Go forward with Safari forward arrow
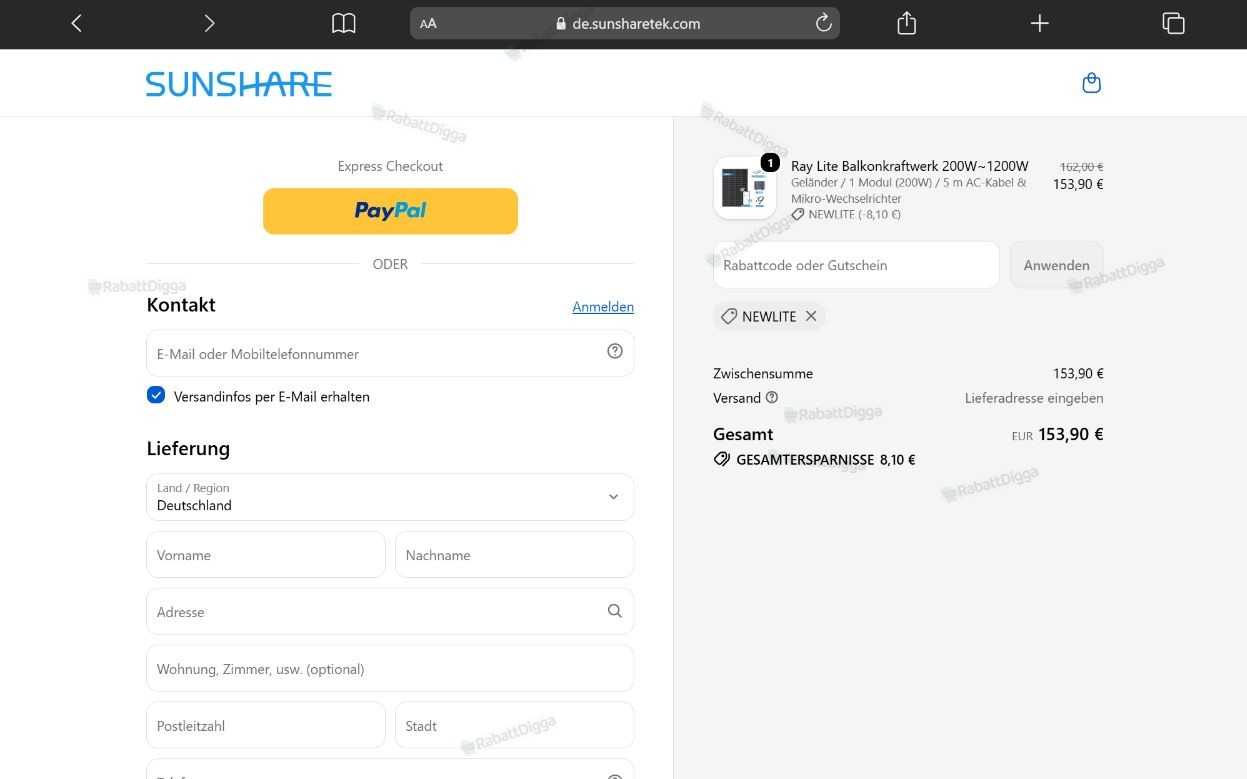The image size is (1247, 779). [209, 23]
